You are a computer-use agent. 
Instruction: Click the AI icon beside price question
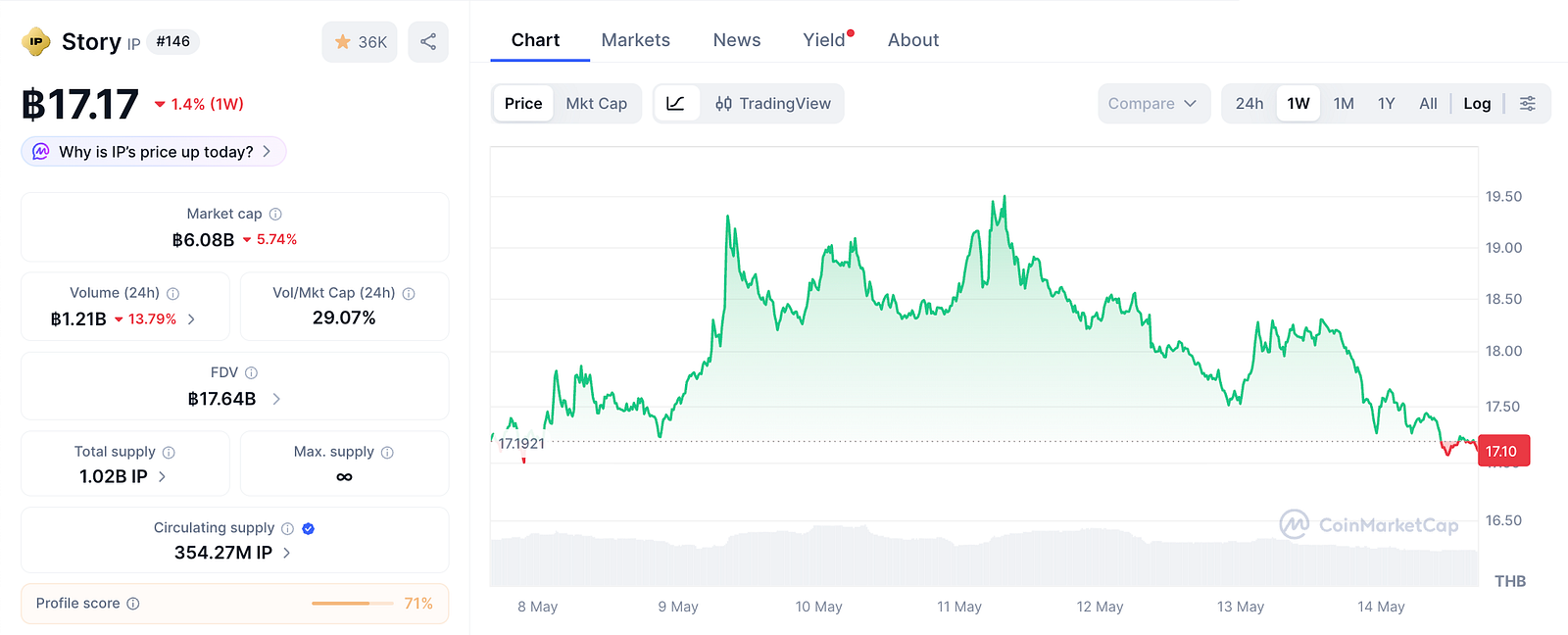coord(41,152)
